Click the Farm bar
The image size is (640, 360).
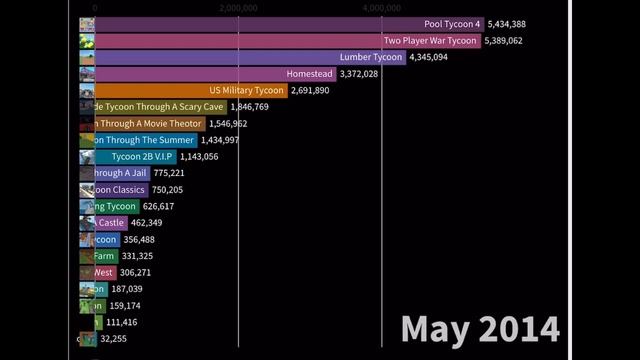pyautogui.click(x=107, y=256)
